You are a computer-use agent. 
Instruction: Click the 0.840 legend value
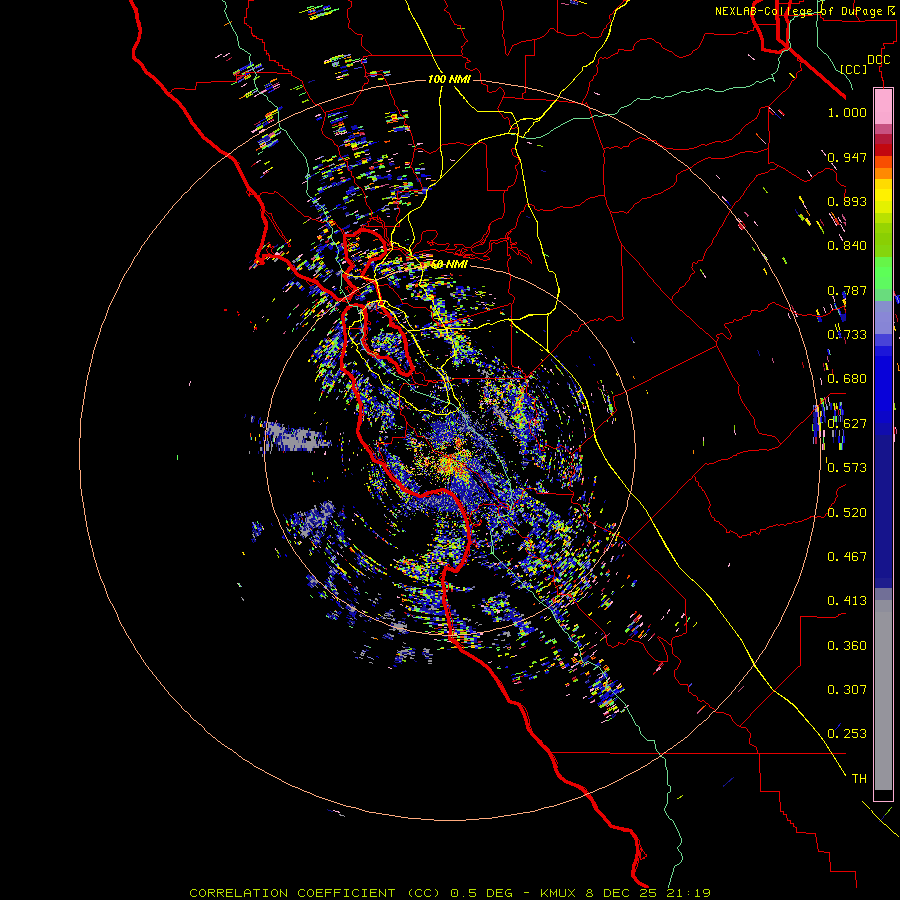pos(847,246)
